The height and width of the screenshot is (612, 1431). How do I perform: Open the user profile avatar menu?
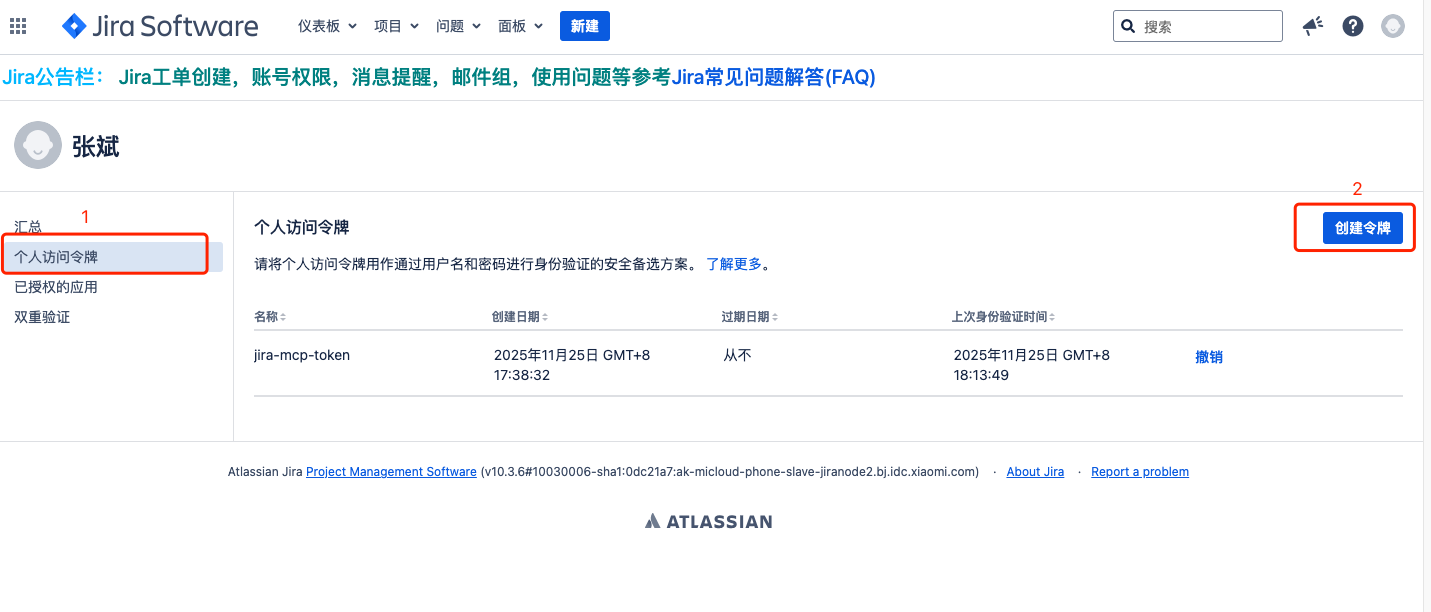(x=1393, y=26)
